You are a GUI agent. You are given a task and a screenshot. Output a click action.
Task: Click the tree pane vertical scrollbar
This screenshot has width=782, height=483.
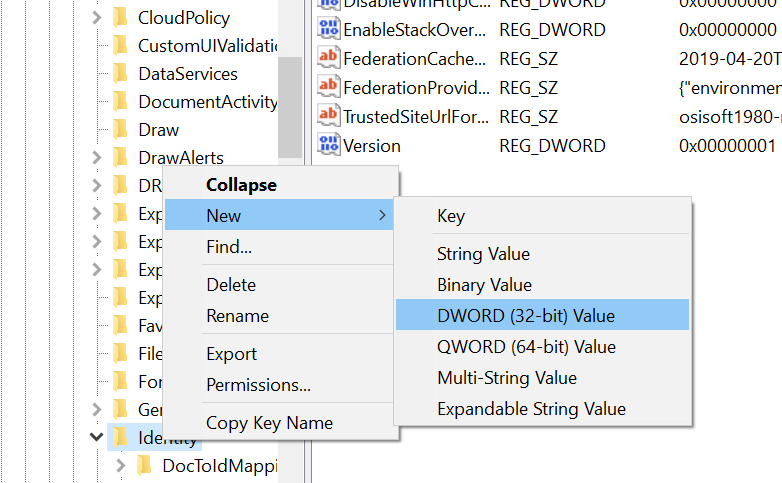[290, 100]
